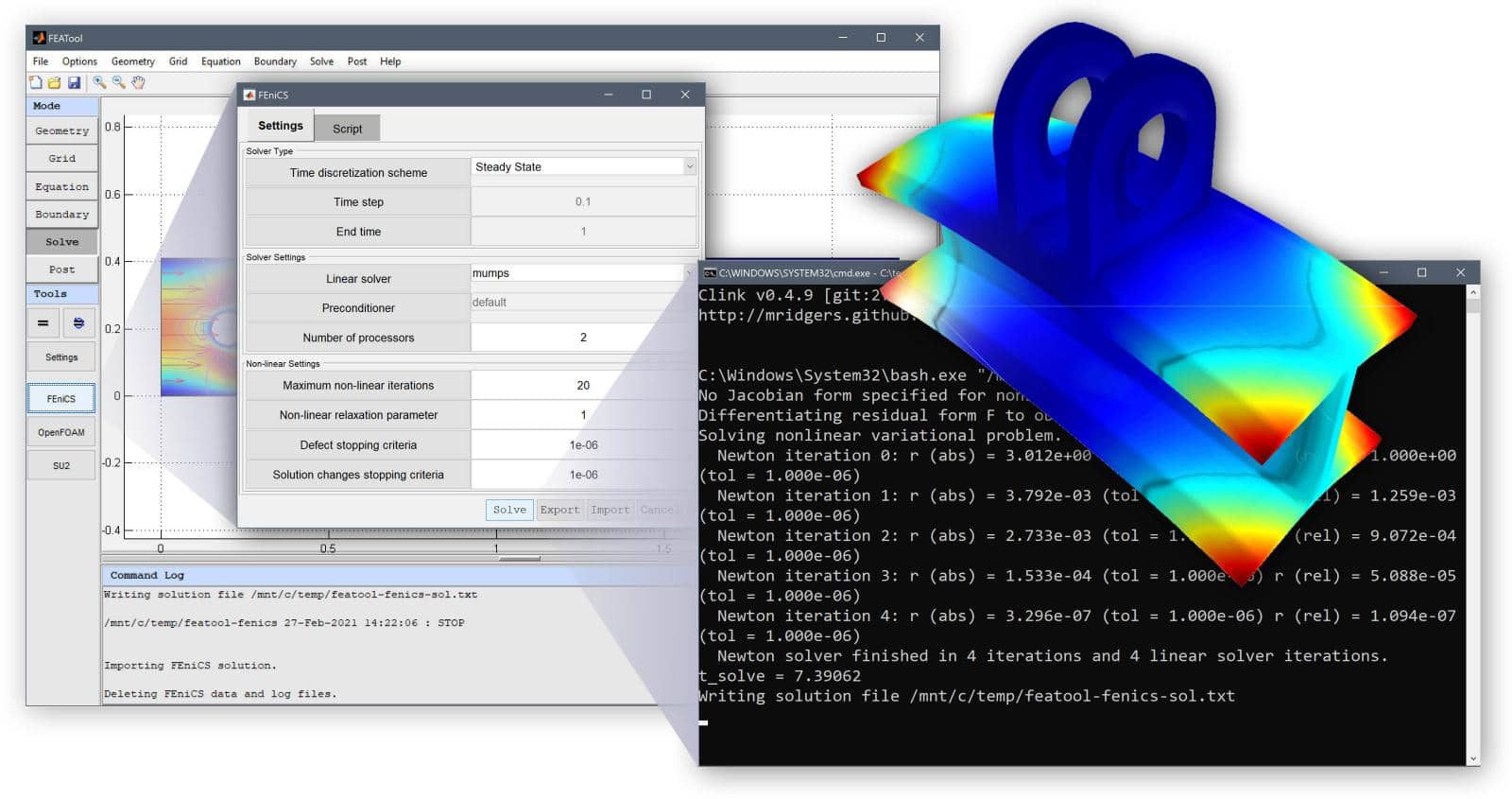Click the Solution changes stopping criteria field

pos(584,475)
